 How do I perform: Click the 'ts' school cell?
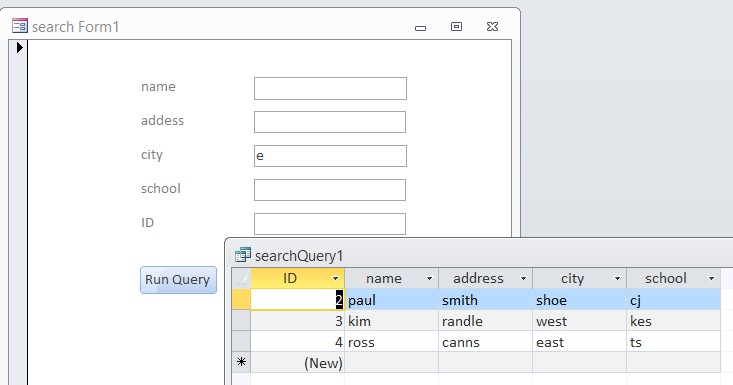click(x=674, y=342)
